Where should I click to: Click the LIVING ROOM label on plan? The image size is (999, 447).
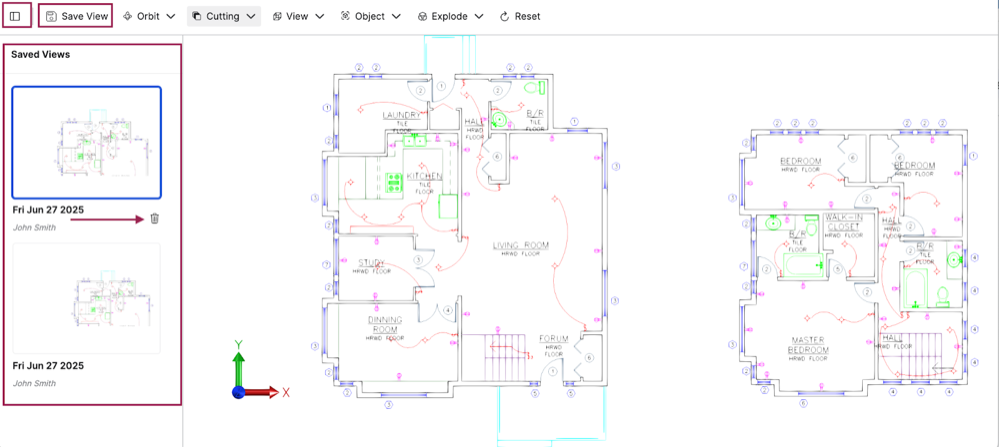(521, 245)
